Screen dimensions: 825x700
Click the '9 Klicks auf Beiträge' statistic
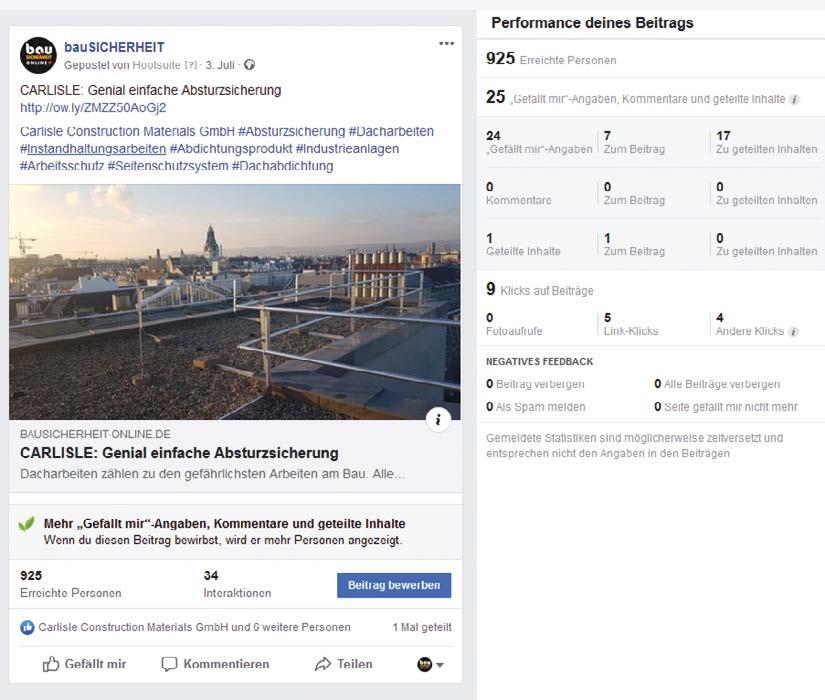click(x=540, y=289)
